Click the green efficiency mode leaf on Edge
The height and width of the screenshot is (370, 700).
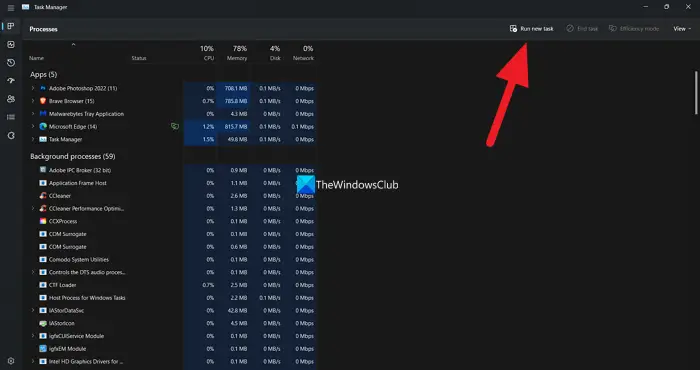[175, 127]
